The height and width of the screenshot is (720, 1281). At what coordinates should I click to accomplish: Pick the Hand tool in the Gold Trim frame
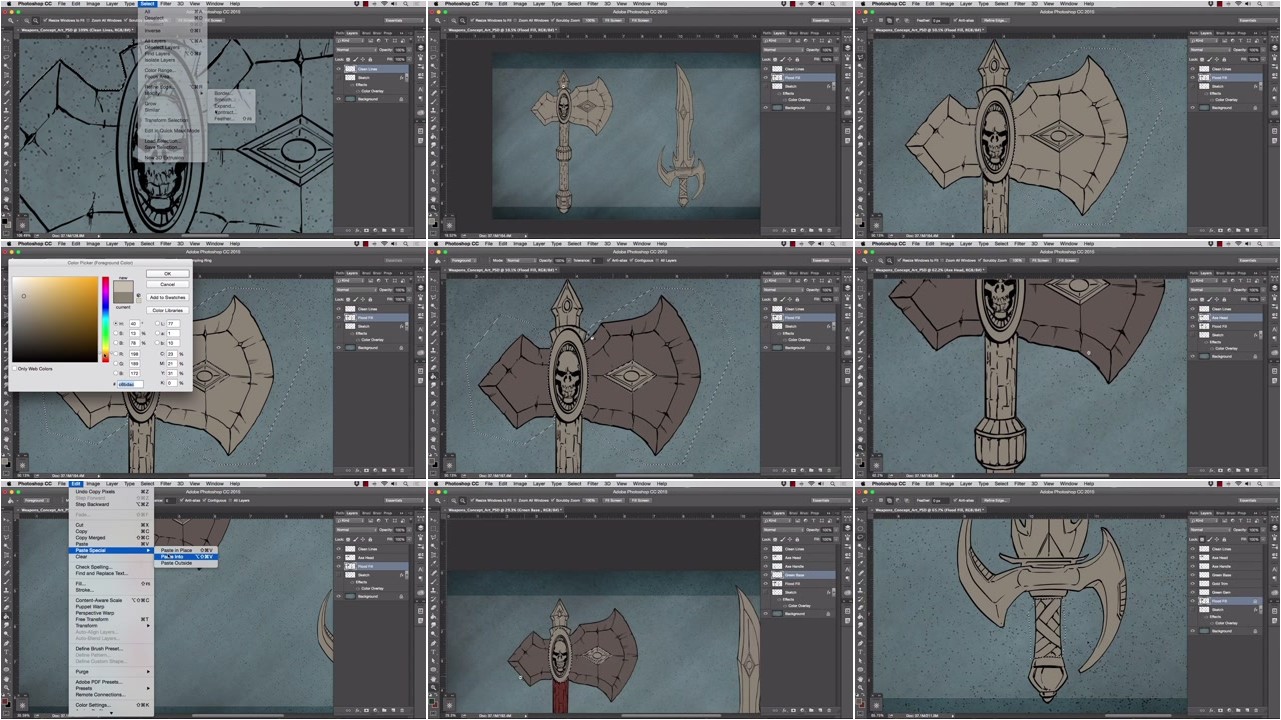tap(860, 679)
